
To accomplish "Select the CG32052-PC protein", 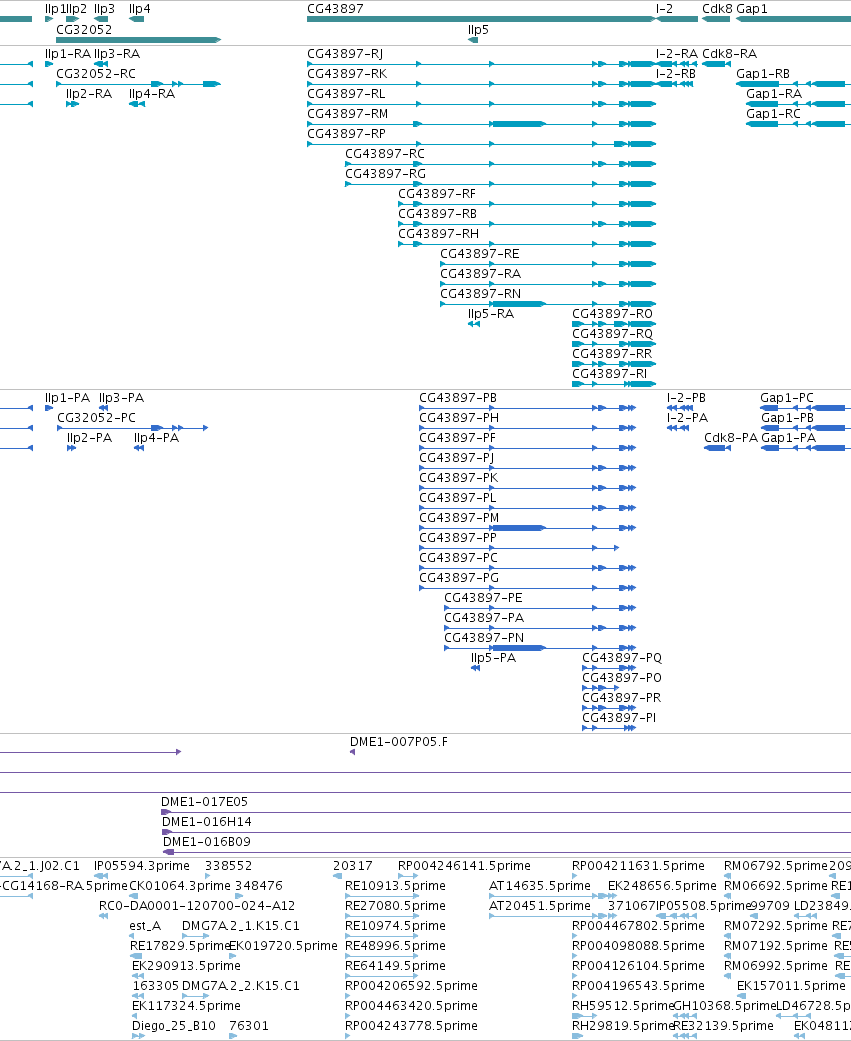I will click(x=133, y=428).
